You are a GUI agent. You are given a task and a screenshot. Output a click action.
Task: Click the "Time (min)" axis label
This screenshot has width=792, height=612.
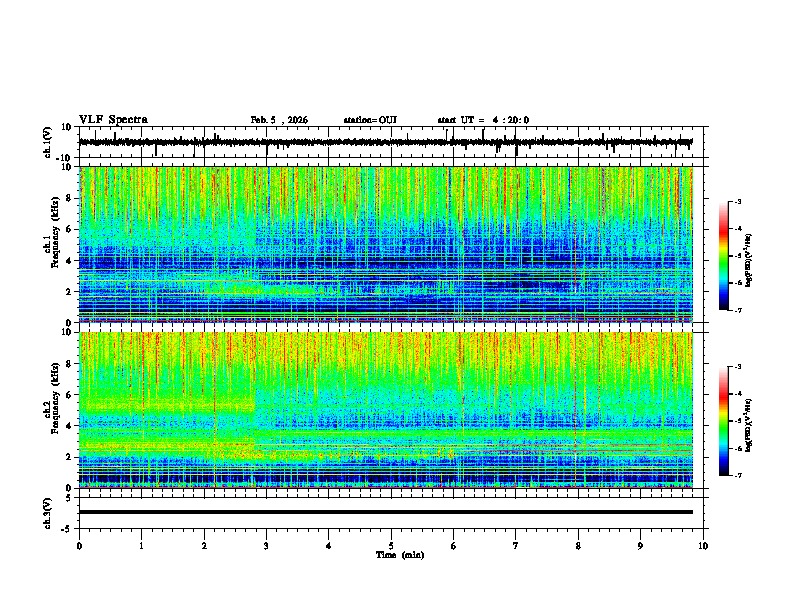pyautogui.click(x=400, y=555)
